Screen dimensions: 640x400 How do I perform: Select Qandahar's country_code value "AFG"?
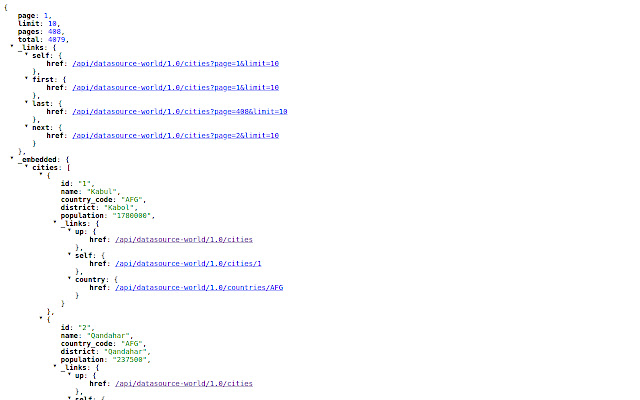pyautogui.click(x=132, y=344)
